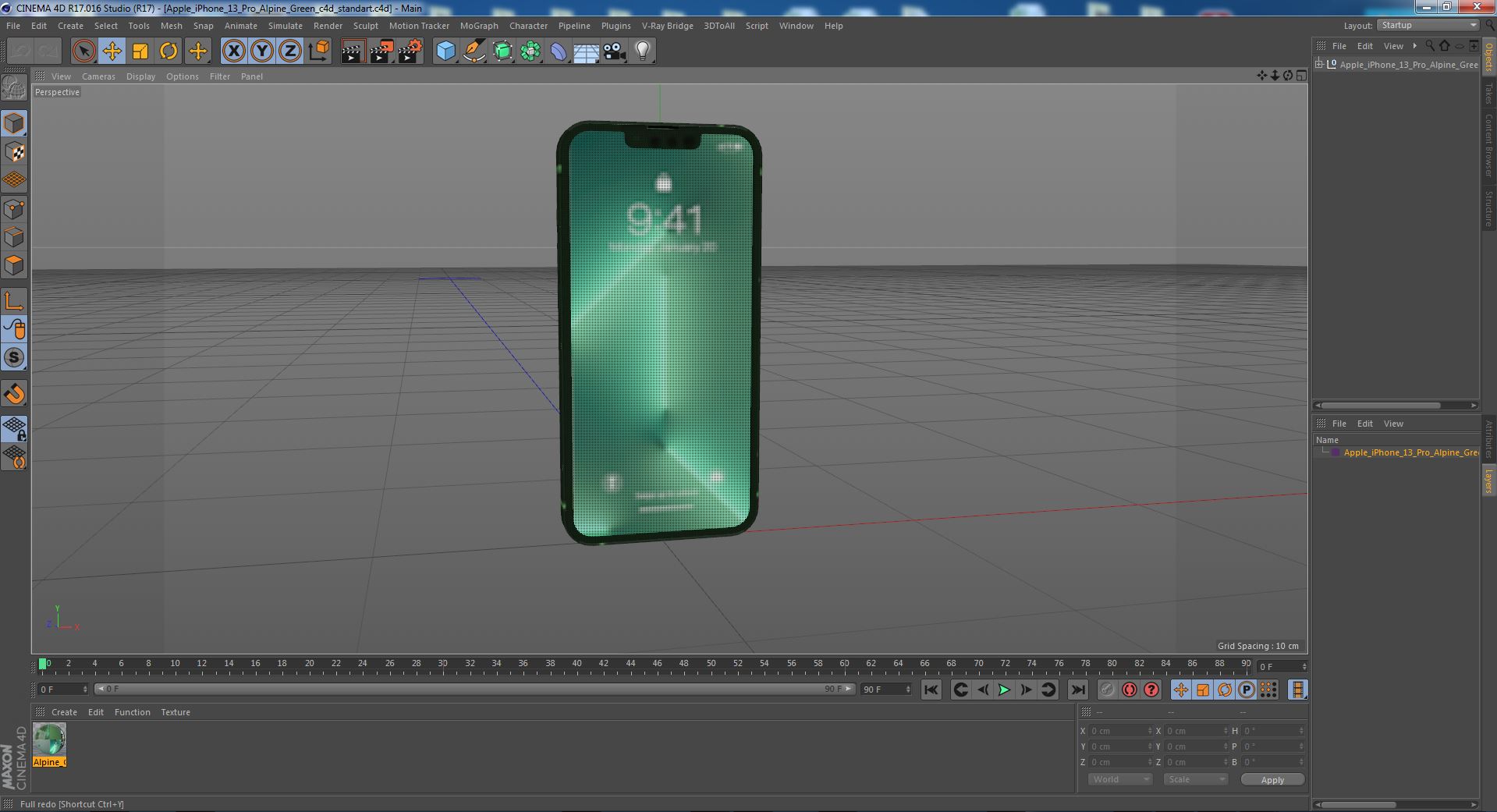
Task: Open Edit Render Settings icon
Action: click(410, 51)
